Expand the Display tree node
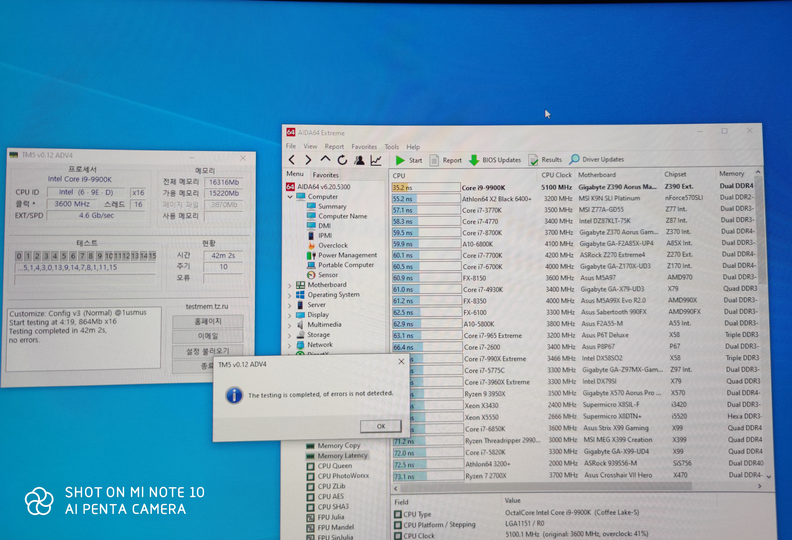Image resolution: width=792 pixels, height=540 pixels. coord(290,315)
